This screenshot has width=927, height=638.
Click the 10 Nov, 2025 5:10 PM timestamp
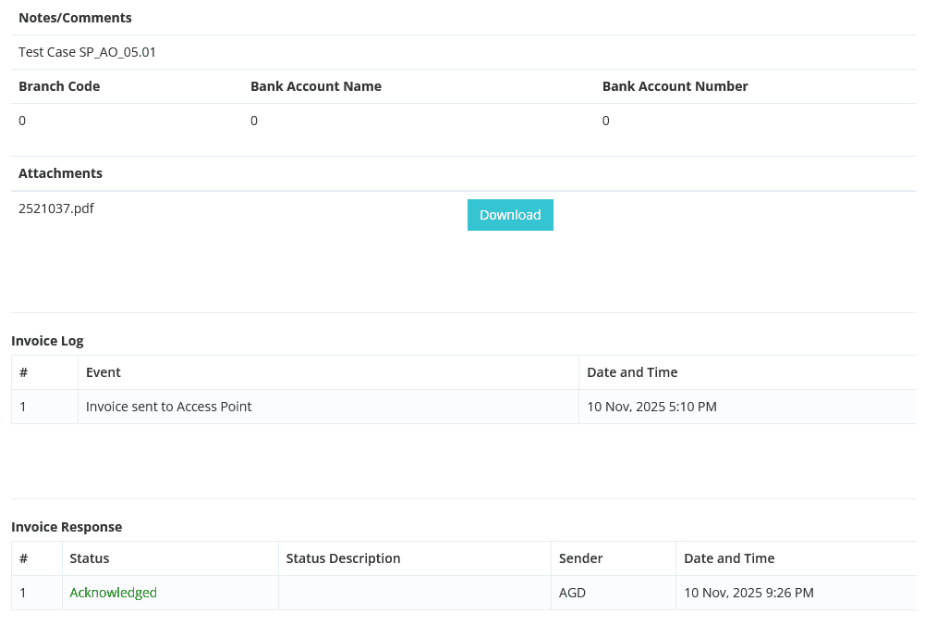point(651,407)
